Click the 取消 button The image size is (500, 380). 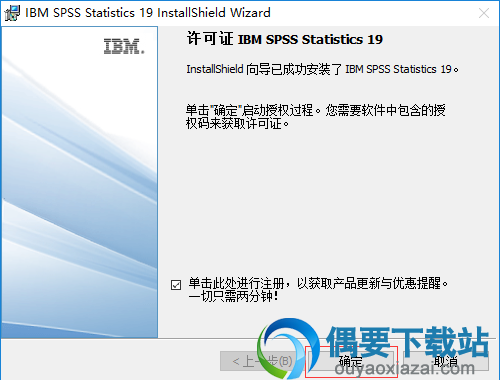coord(446,361)
